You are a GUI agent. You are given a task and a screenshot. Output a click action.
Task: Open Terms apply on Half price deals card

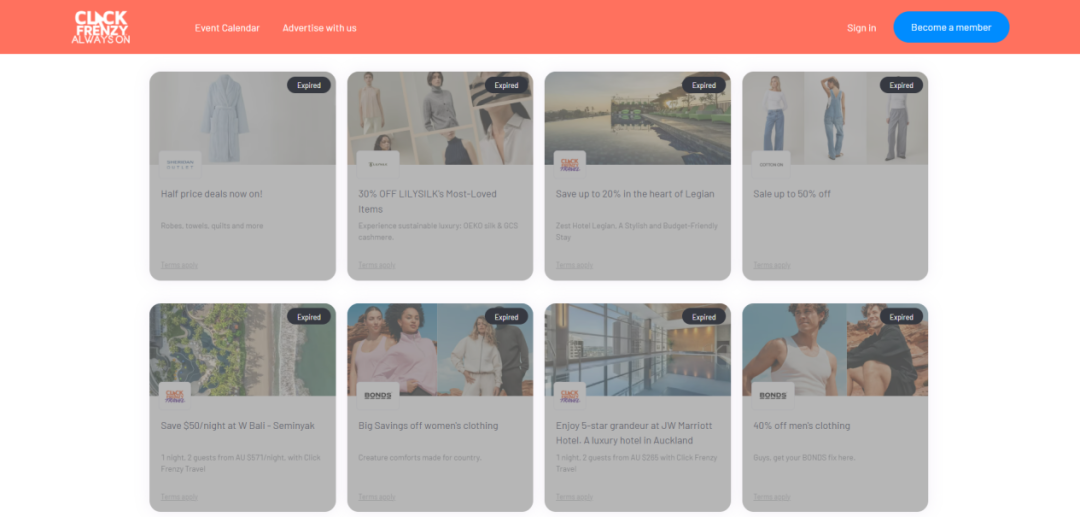tap(179, 265)
